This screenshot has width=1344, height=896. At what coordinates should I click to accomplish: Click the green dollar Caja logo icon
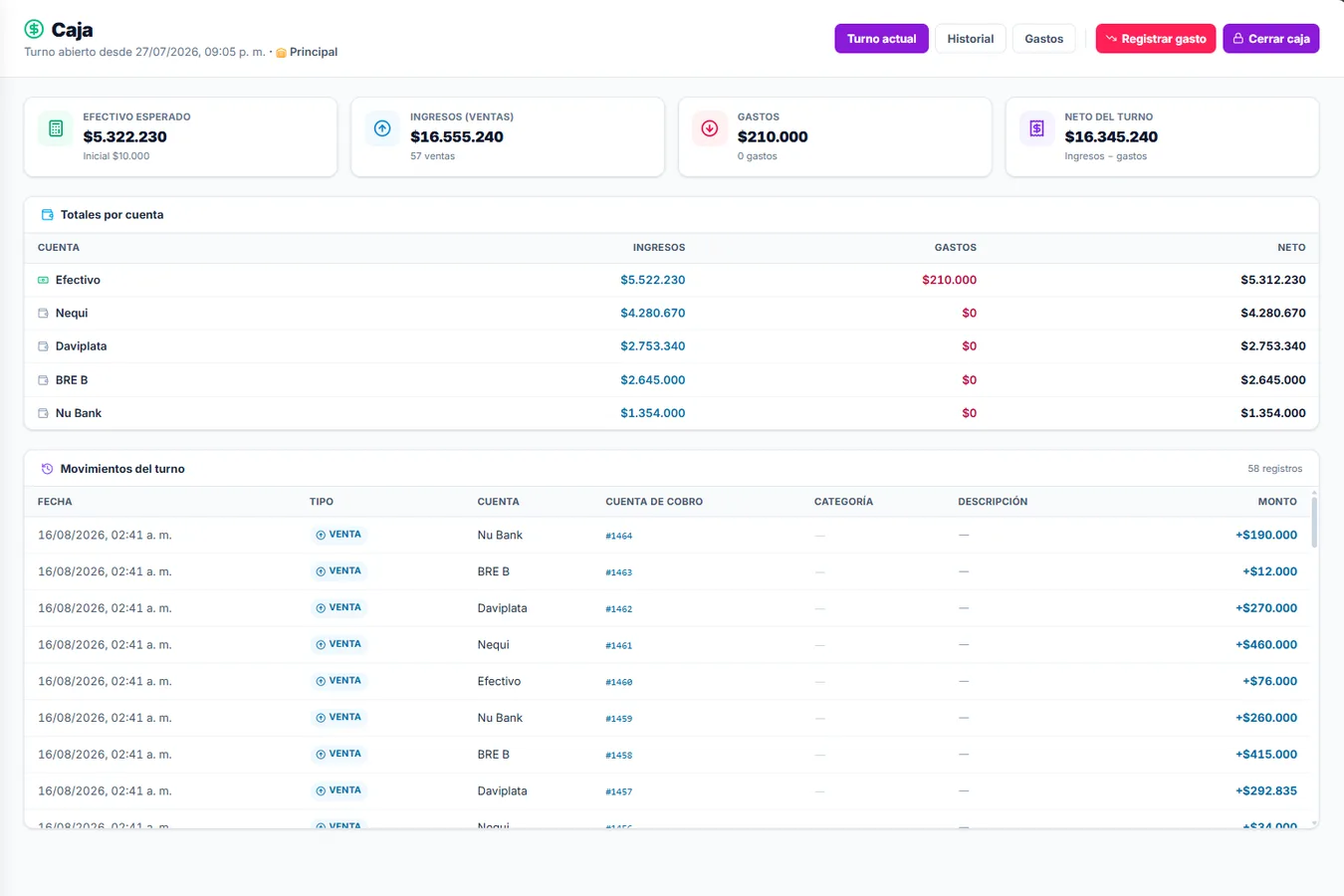34,29
